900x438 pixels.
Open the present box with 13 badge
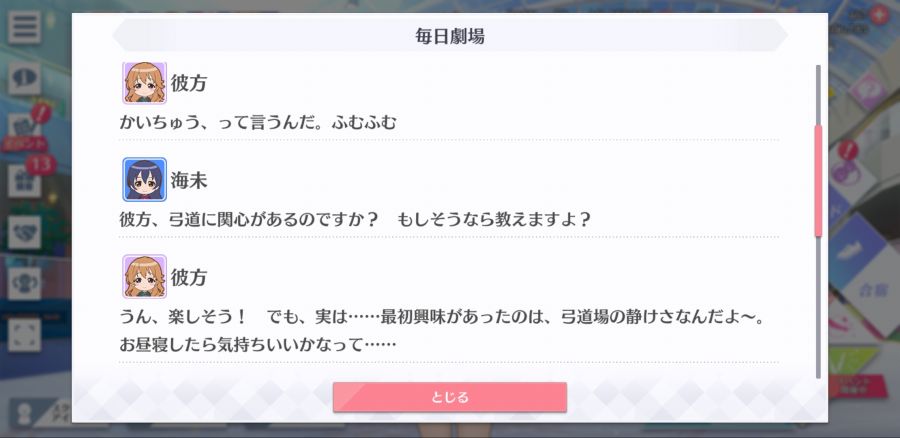point(24,180)
